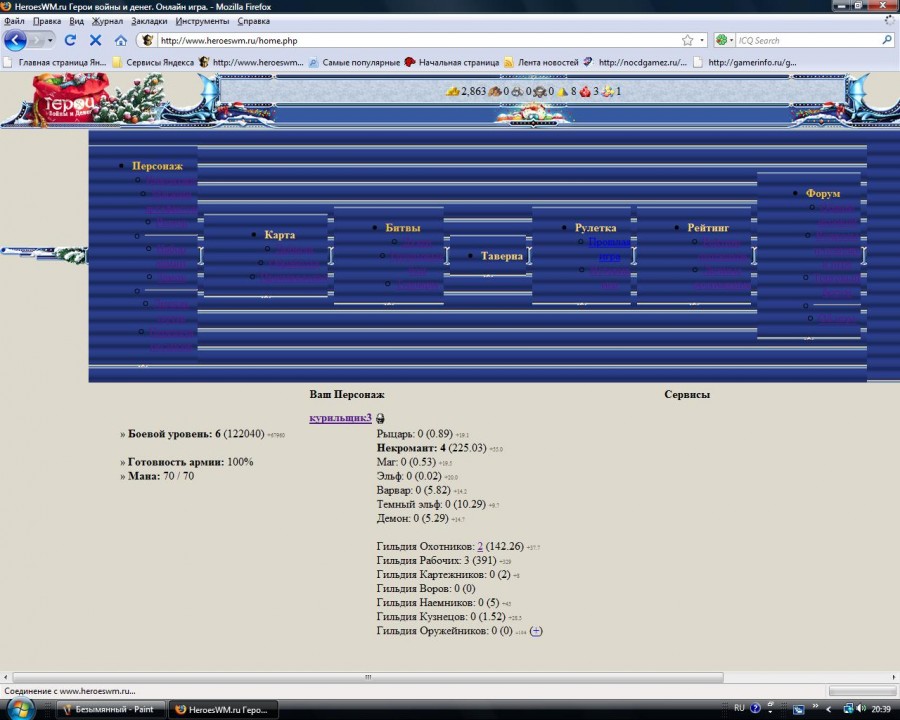Viewport: 900px width, 720px height.
Task: Click the RU language indicator
Action: (x=739, y=708)
